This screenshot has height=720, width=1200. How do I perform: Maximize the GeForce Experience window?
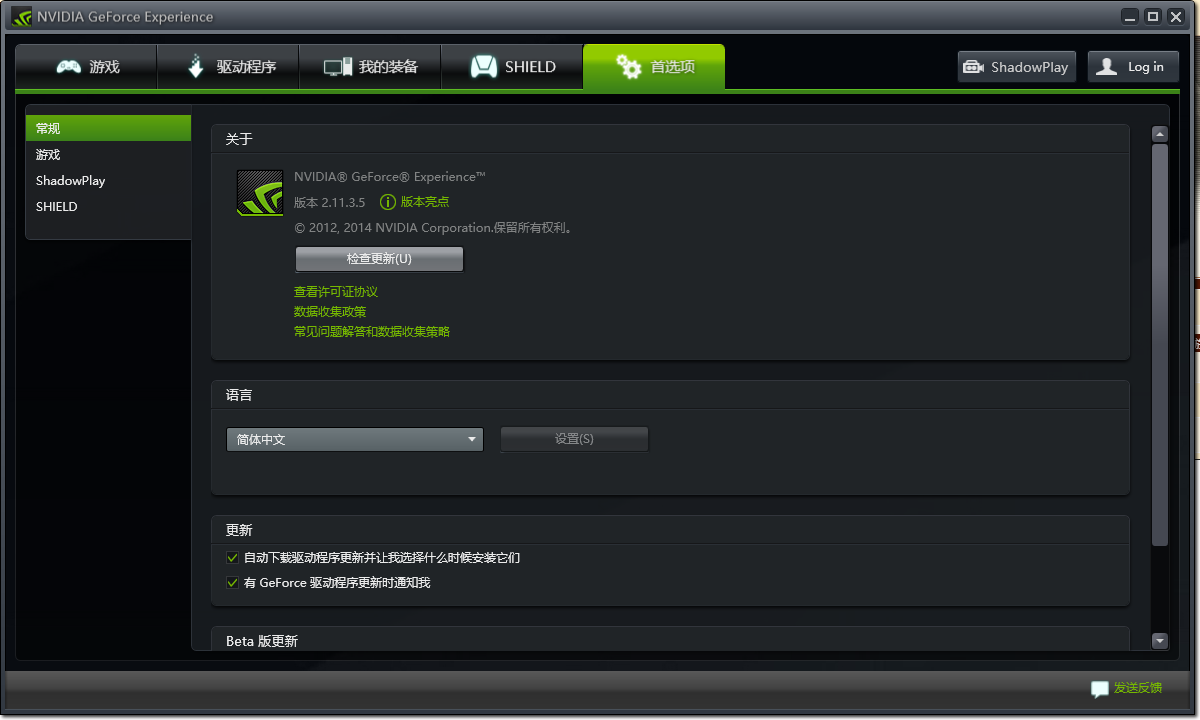(x=1153, y=16)
